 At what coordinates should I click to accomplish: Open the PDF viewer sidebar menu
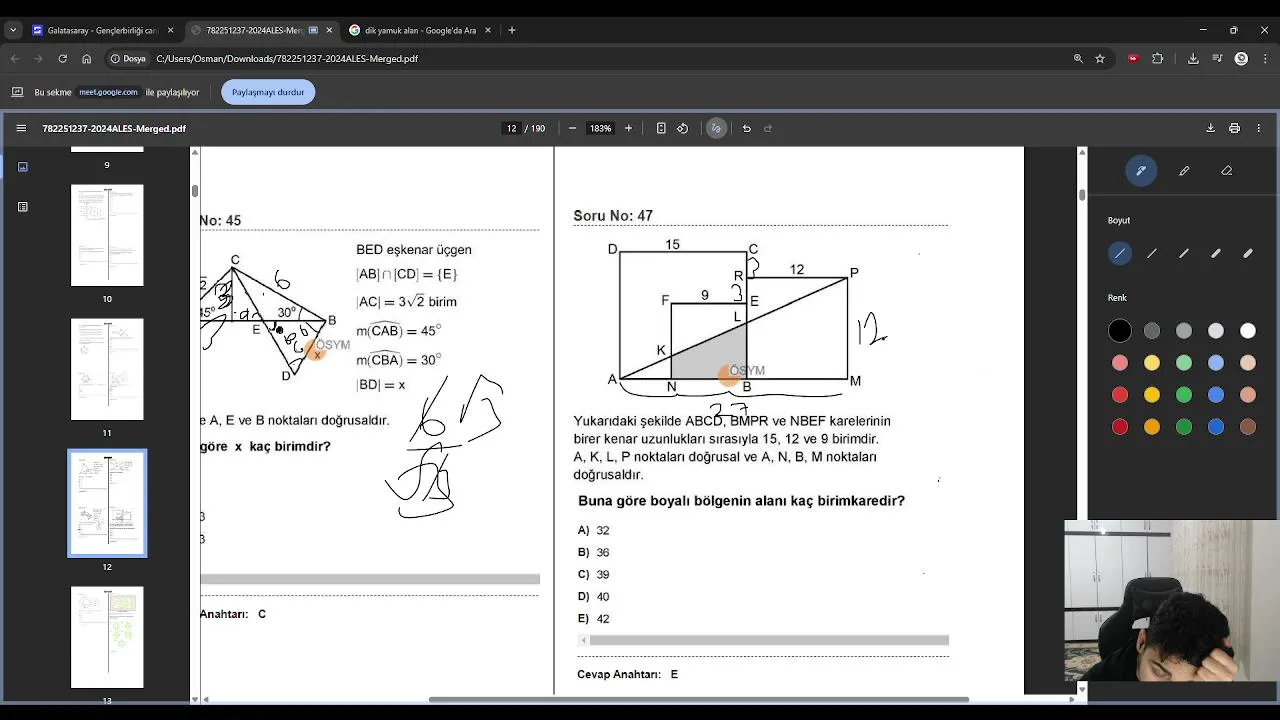pos(21,128)
